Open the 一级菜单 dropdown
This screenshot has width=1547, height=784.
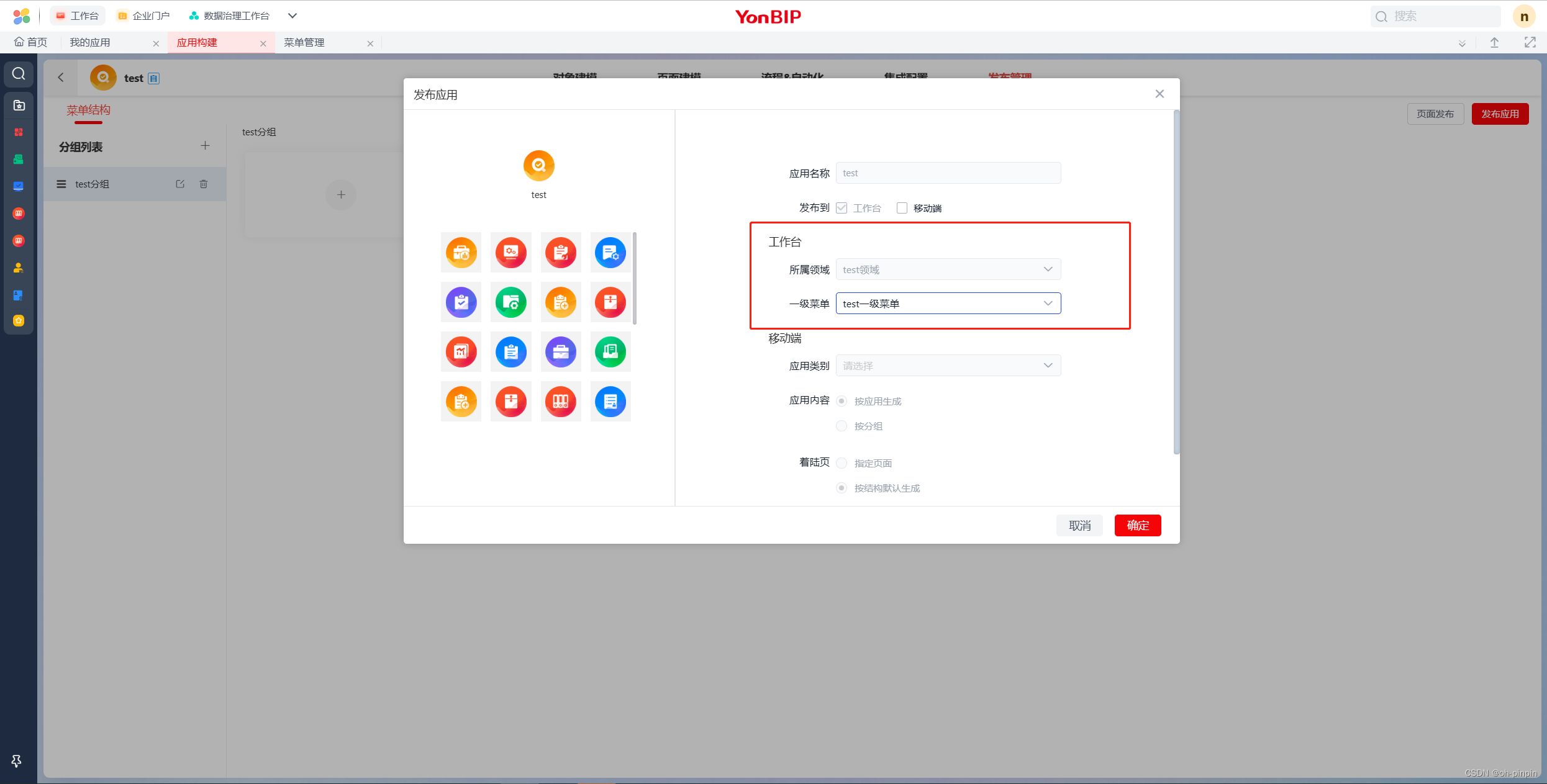coord(1048,304)
